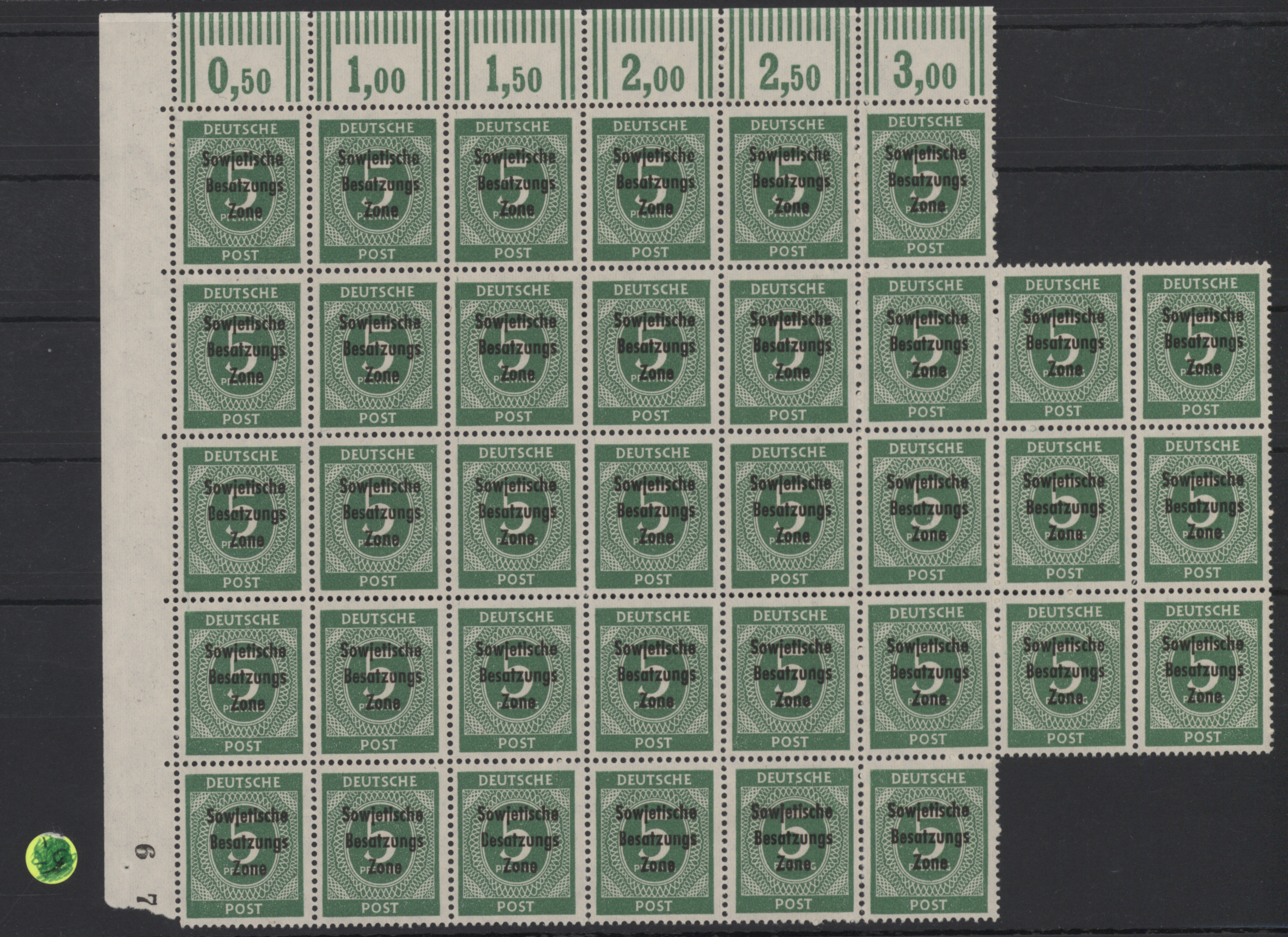1288x937 pixels.
Task: Select the first-row stamp below the 3,00 label
Action: click(x=926, y=185)
